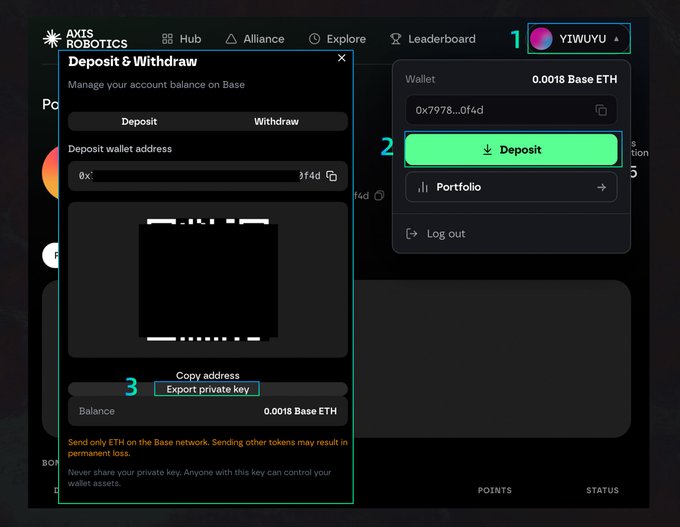Click the POINTS column header
Viewport: 680px width, 527px height.
click(495, 490)
